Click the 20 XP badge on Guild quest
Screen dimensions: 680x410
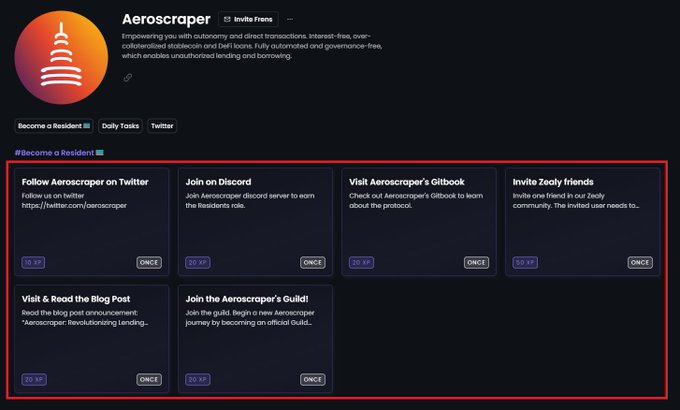198,380
